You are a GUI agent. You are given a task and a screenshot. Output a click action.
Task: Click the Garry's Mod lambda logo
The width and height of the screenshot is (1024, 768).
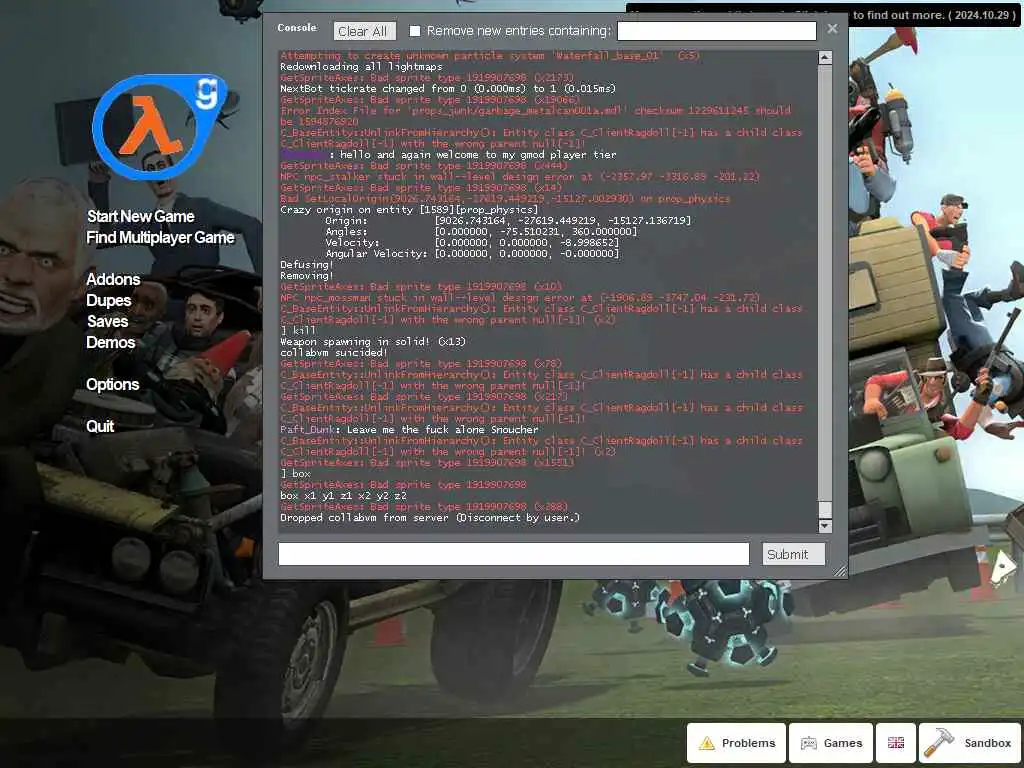[158, 127]
